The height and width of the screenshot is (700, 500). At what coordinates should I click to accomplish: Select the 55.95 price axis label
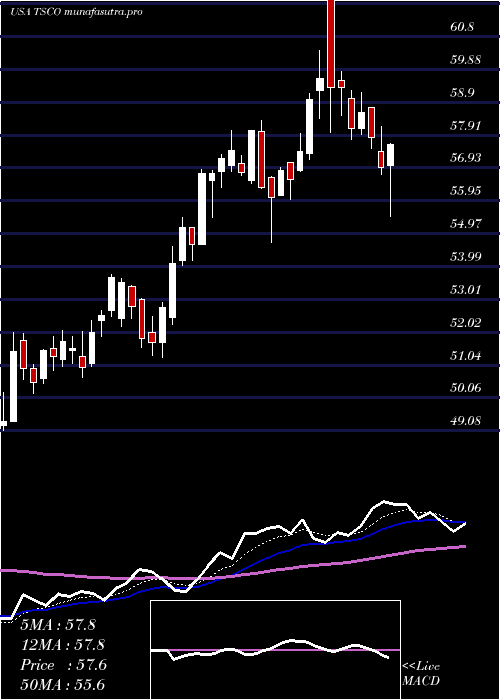click(x=466, y=191)
